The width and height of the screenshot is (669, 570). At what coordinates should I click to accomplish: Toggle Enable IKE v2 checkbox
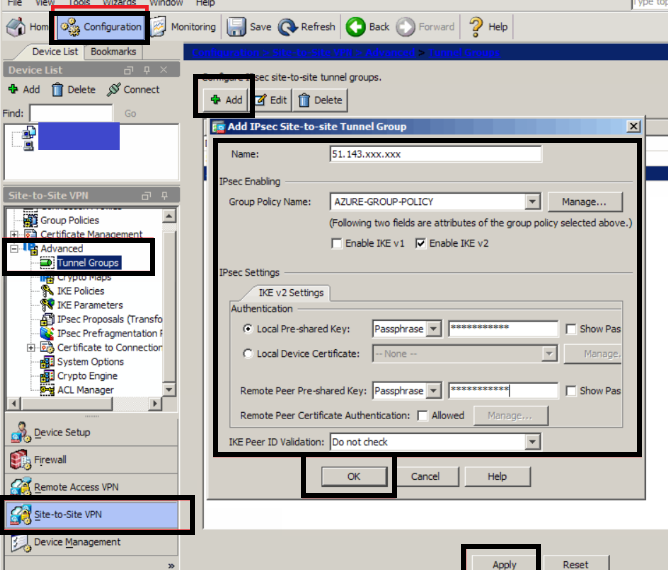[x=420, y=244]
